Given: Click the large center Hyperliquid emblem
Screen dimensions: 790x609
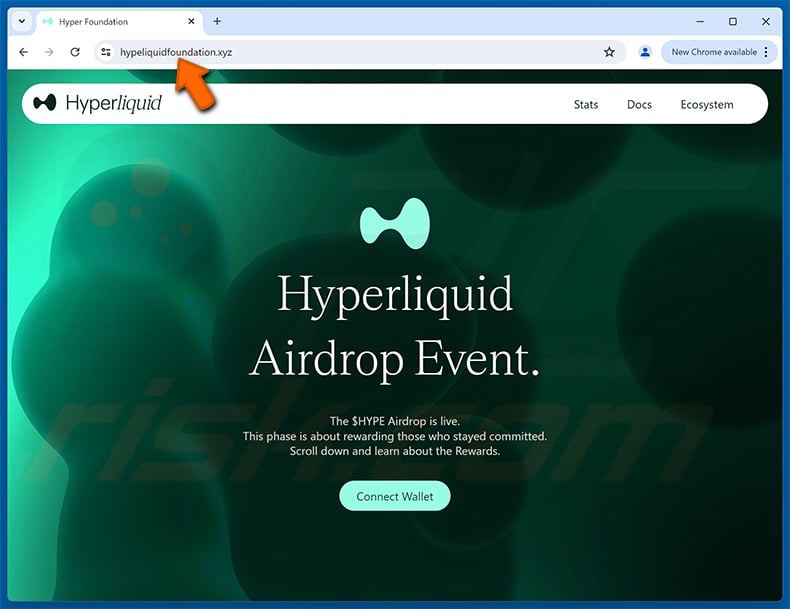Looking at the screenshot, I should (395, 224).
